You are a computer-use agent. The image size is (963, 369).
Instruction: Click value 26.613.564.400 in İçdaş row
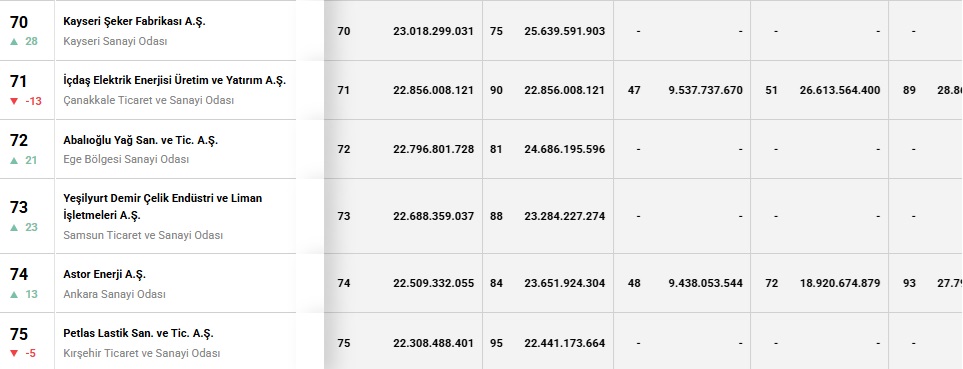click(840, 90)
